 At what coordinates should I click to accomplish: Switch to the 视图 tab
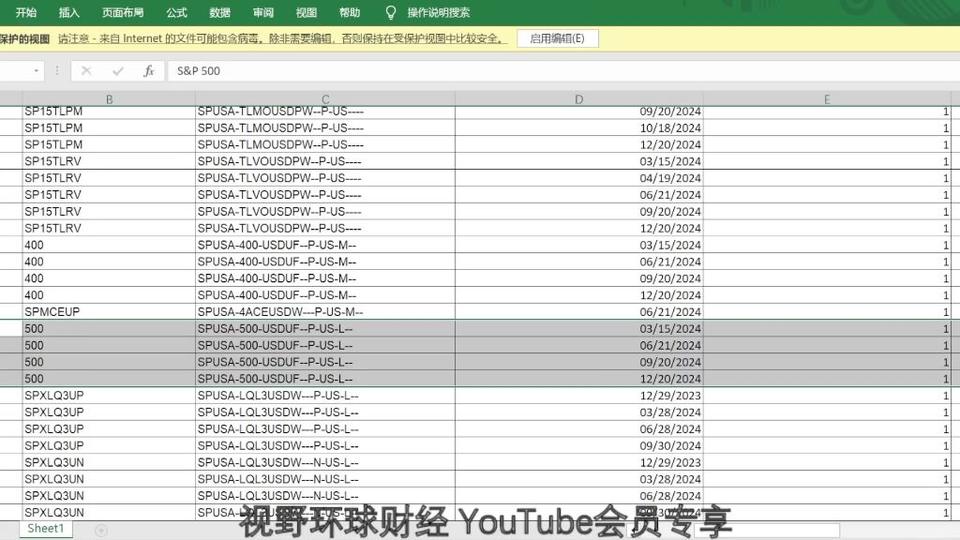(x=306, y=12)
